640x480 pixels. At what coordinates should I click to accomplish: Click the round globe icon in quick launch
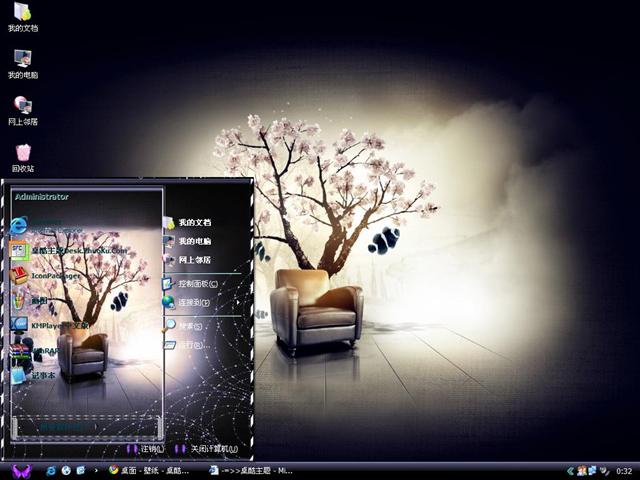(x=66, y=471)
